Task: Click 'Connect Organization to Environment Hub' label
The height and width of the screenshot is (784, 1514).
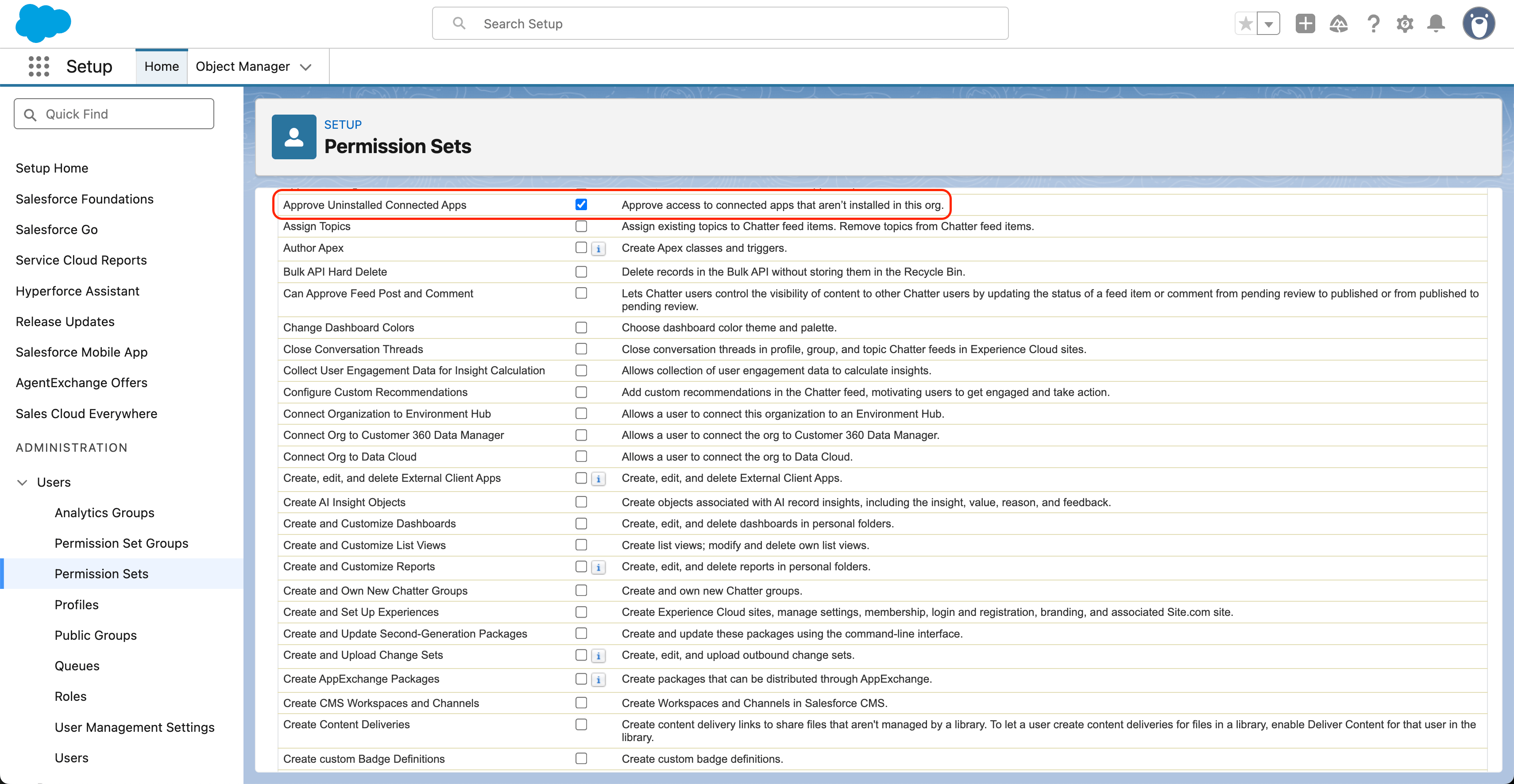Action: pyautogui.click(x=387, y=414)
